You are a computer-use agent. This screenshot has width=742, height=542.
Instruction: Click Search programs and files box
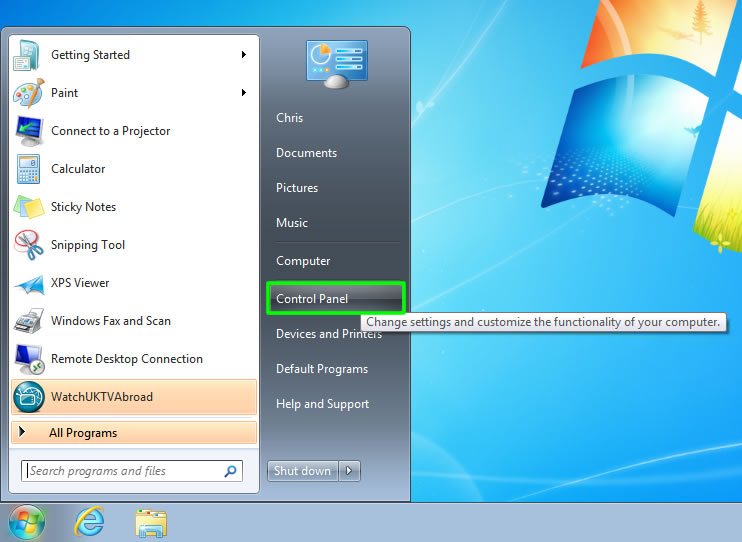pyautogui.click(x=132, y=471)
